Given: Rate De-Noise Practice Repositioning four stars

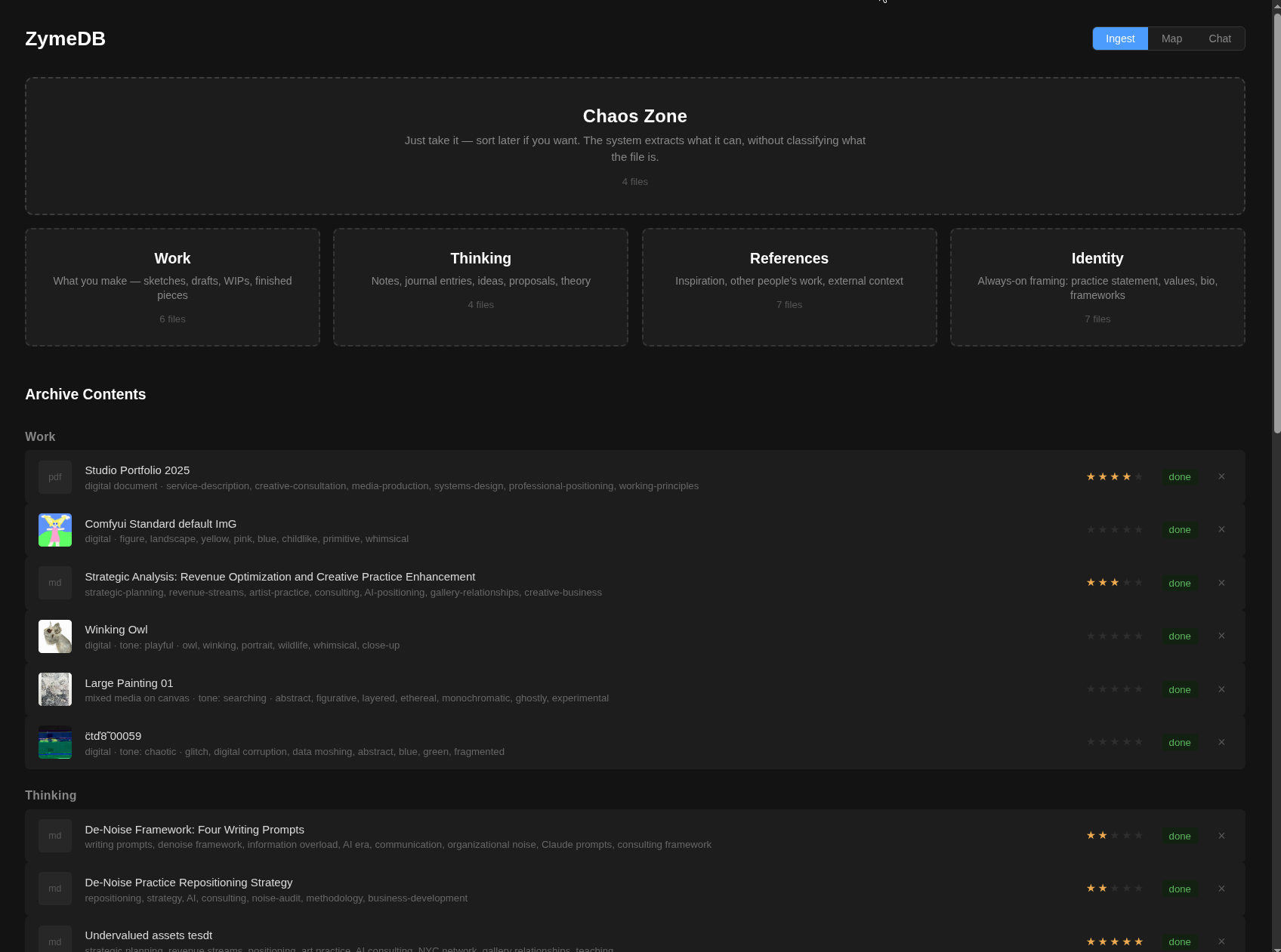Looking at the screenshot, I should [1127, 889].
